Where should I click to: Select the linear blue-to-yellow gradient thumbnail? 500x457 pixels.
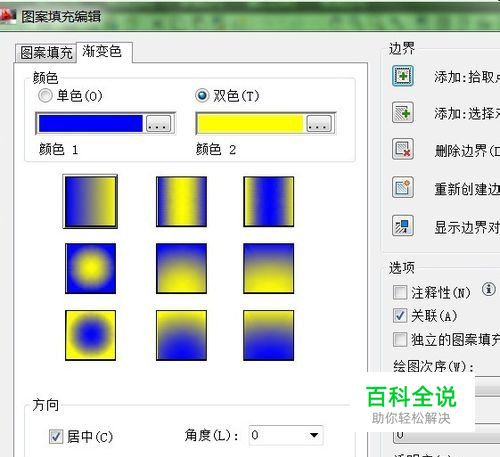click(x=90, y=202)
